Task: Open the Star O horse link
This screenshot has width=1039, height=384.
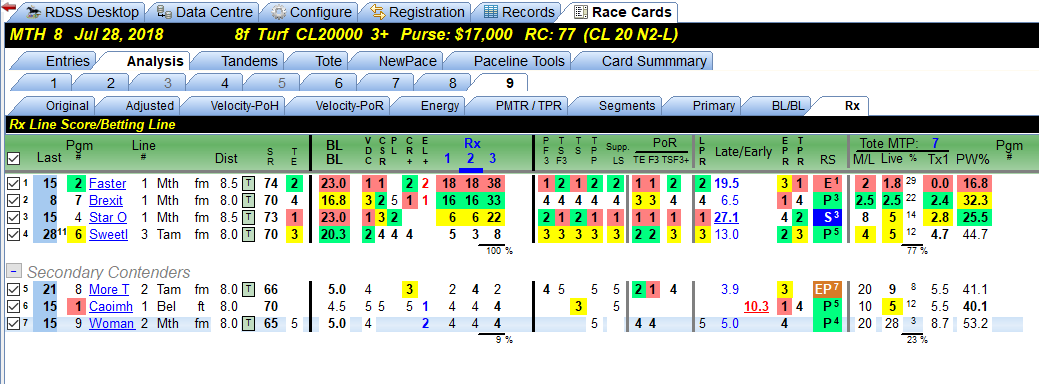Action: (108, 217)
